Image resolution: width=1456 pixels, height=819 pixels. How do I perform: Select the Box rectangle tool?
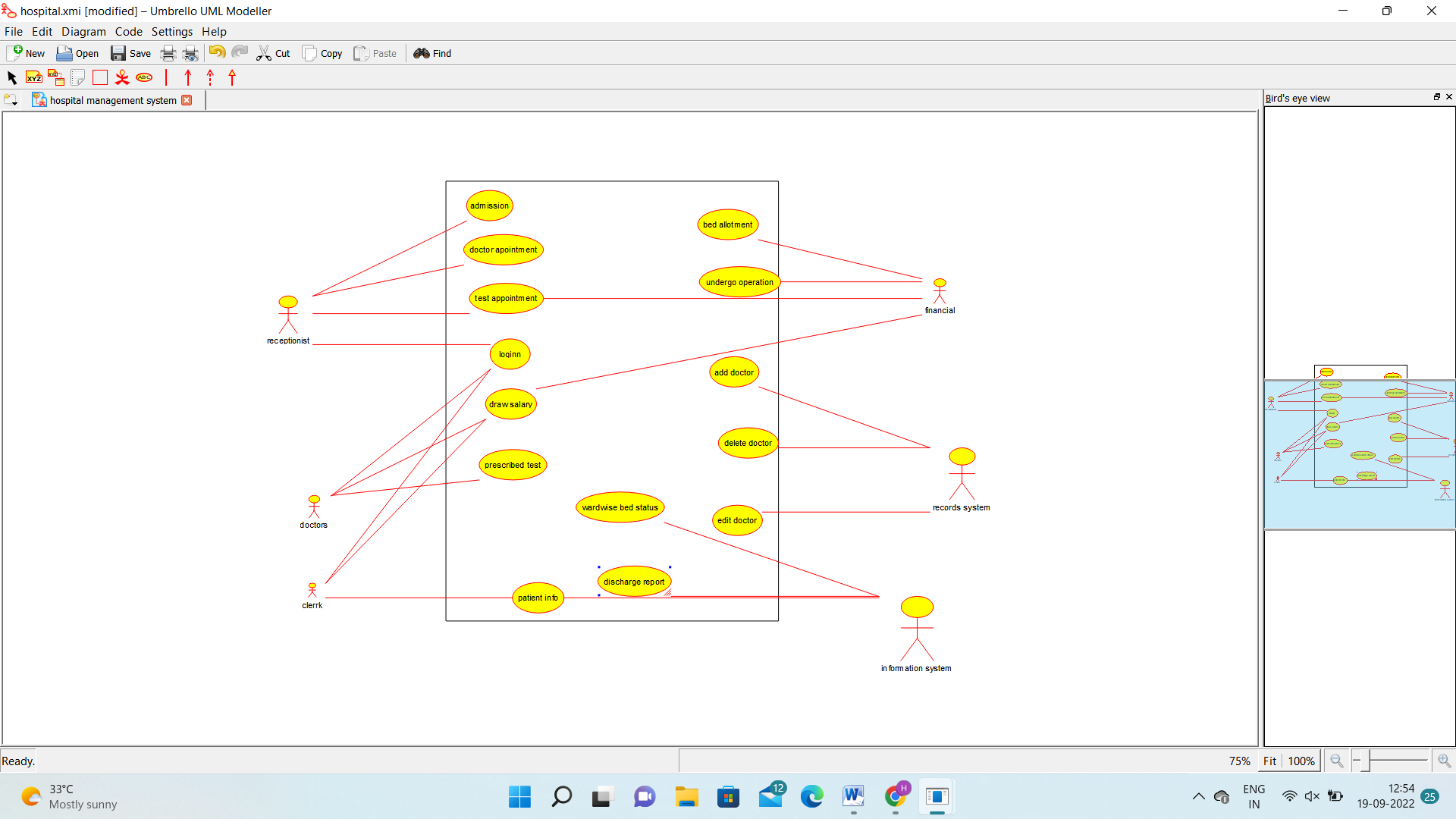[100, 77]
